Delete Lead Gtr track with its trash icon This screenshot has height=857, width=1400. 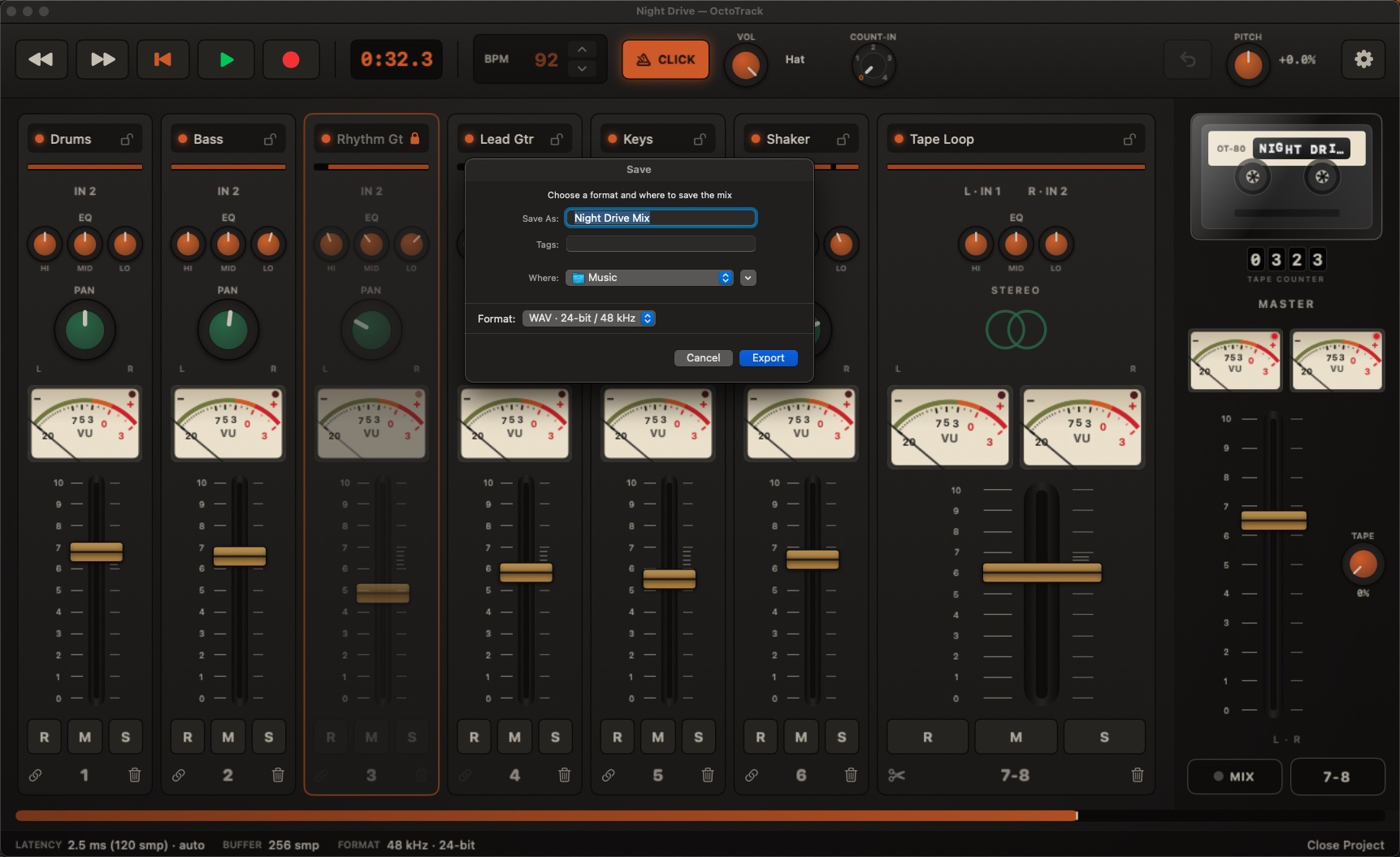pyautogui.click(x=565, y=775)
